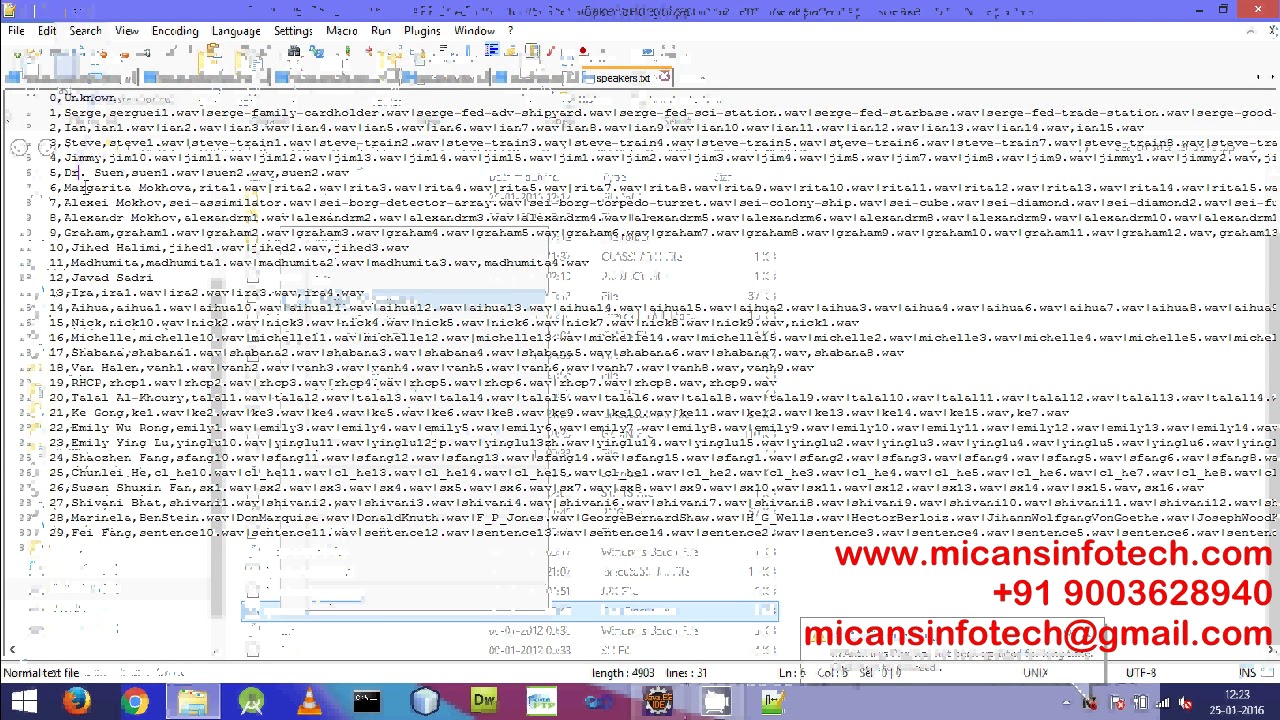Click line '0,Unknown' in the editor

click(x=83, y=98)
